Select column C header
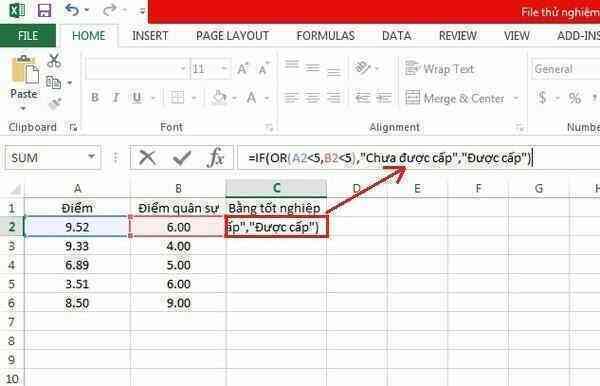The height and width of the screenshot is (386, 600). [x=276, y=188]
